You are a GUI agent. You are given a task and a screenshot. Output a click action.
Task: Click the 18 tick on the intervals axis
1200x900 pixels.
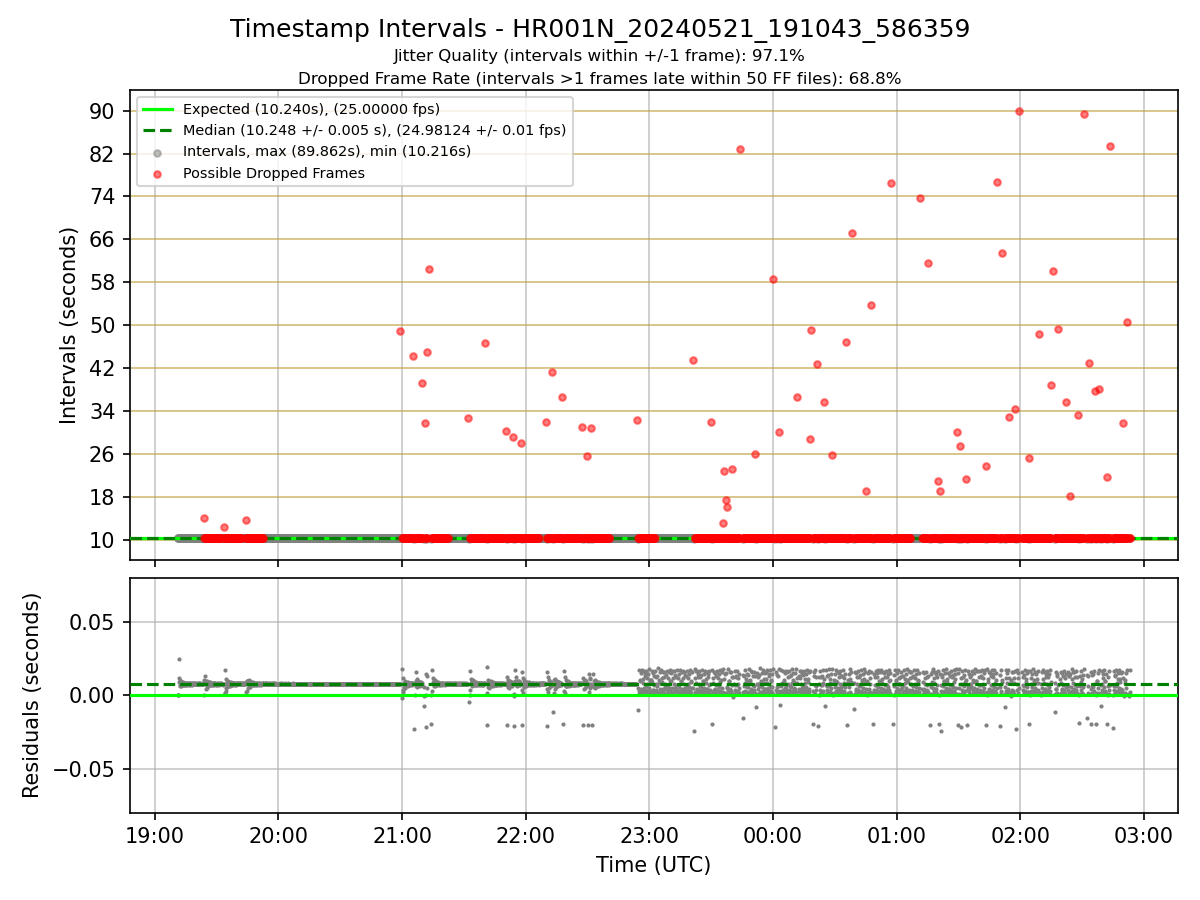[104, 498]
